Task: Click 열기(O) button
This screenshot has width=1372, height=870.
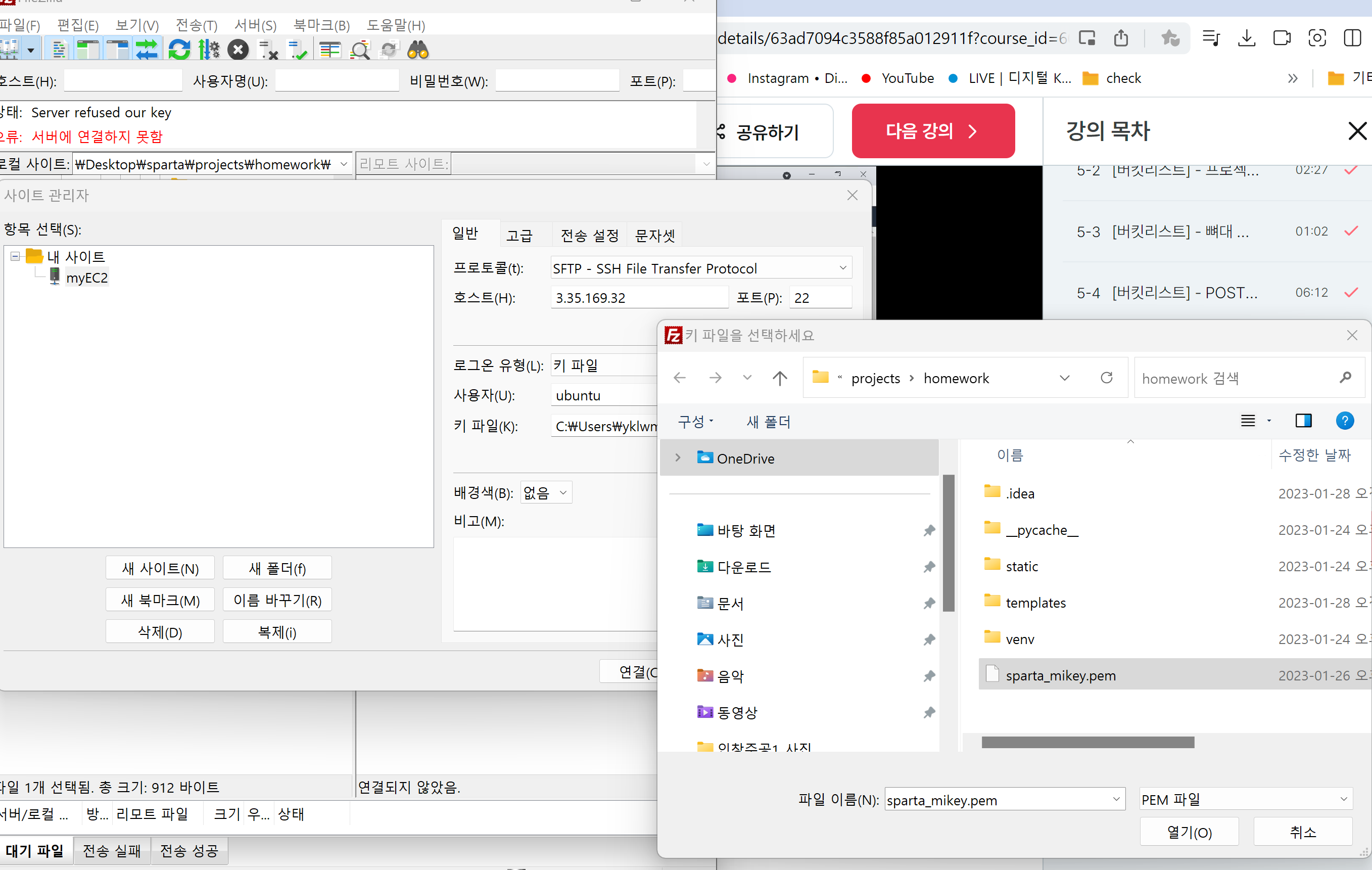Action: (x=1189, y=832)
